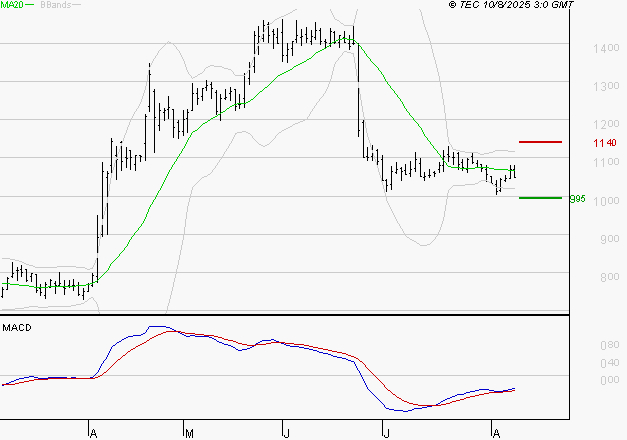Click the TEC 10/8/2025 3:0 GMT copyright text

coord(511,5)
